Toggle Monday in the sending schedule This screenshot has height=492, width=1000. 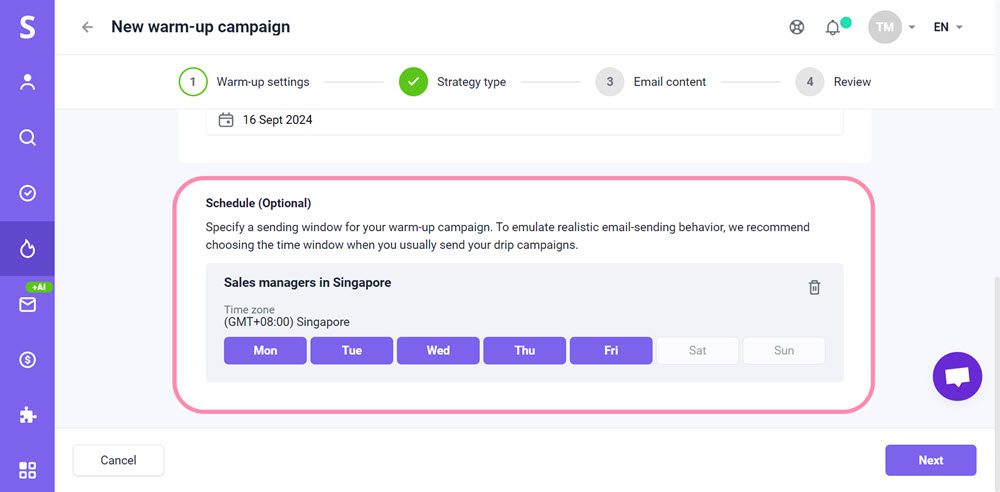pyautogui.click(x=265, y=350)
